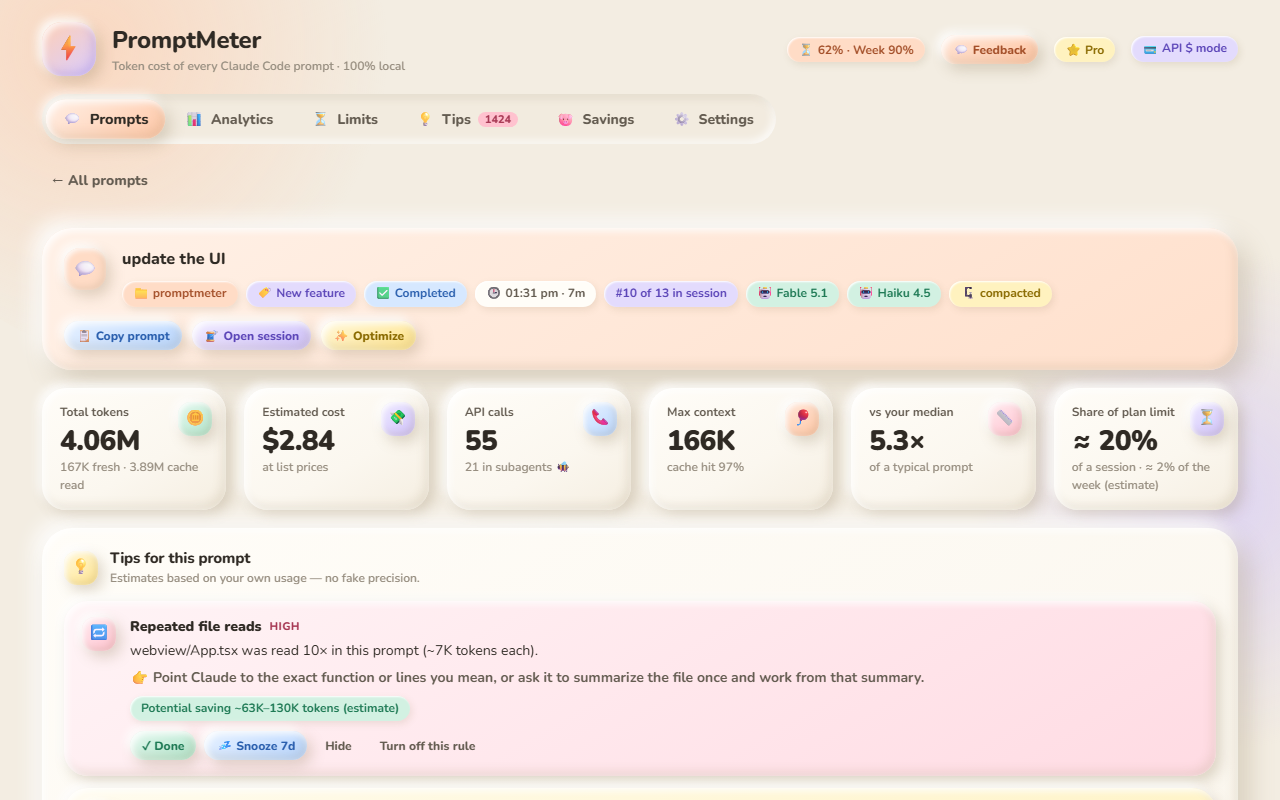Select the Savings tab
Screen dimensions: 1280x800
point(596,119)
